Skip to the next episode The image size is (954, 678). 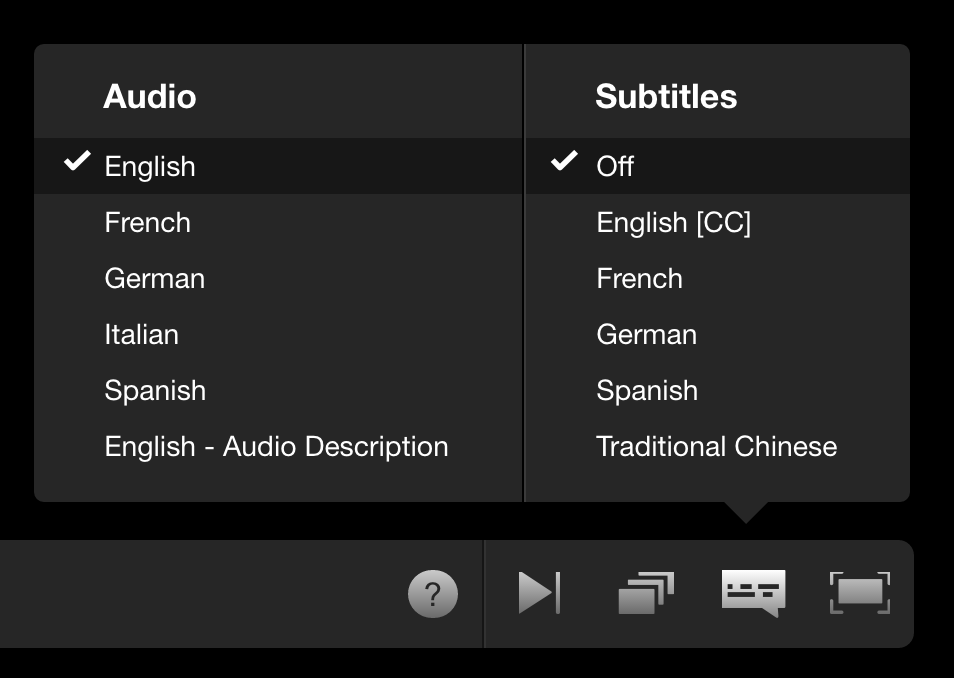(539, 593)
